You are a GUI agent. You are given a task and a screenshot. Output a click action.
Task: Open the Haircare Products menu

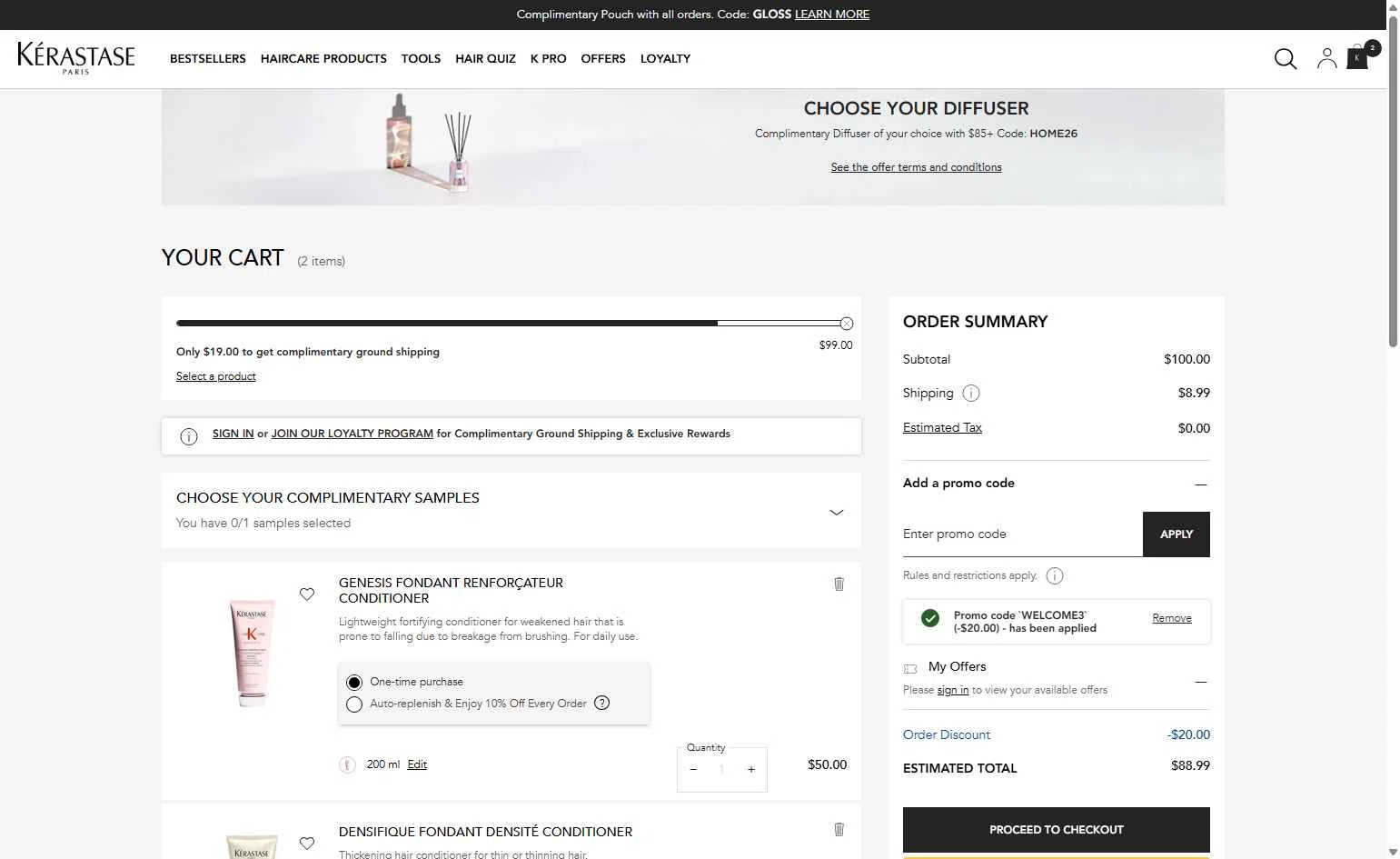[x=323, y=58]
